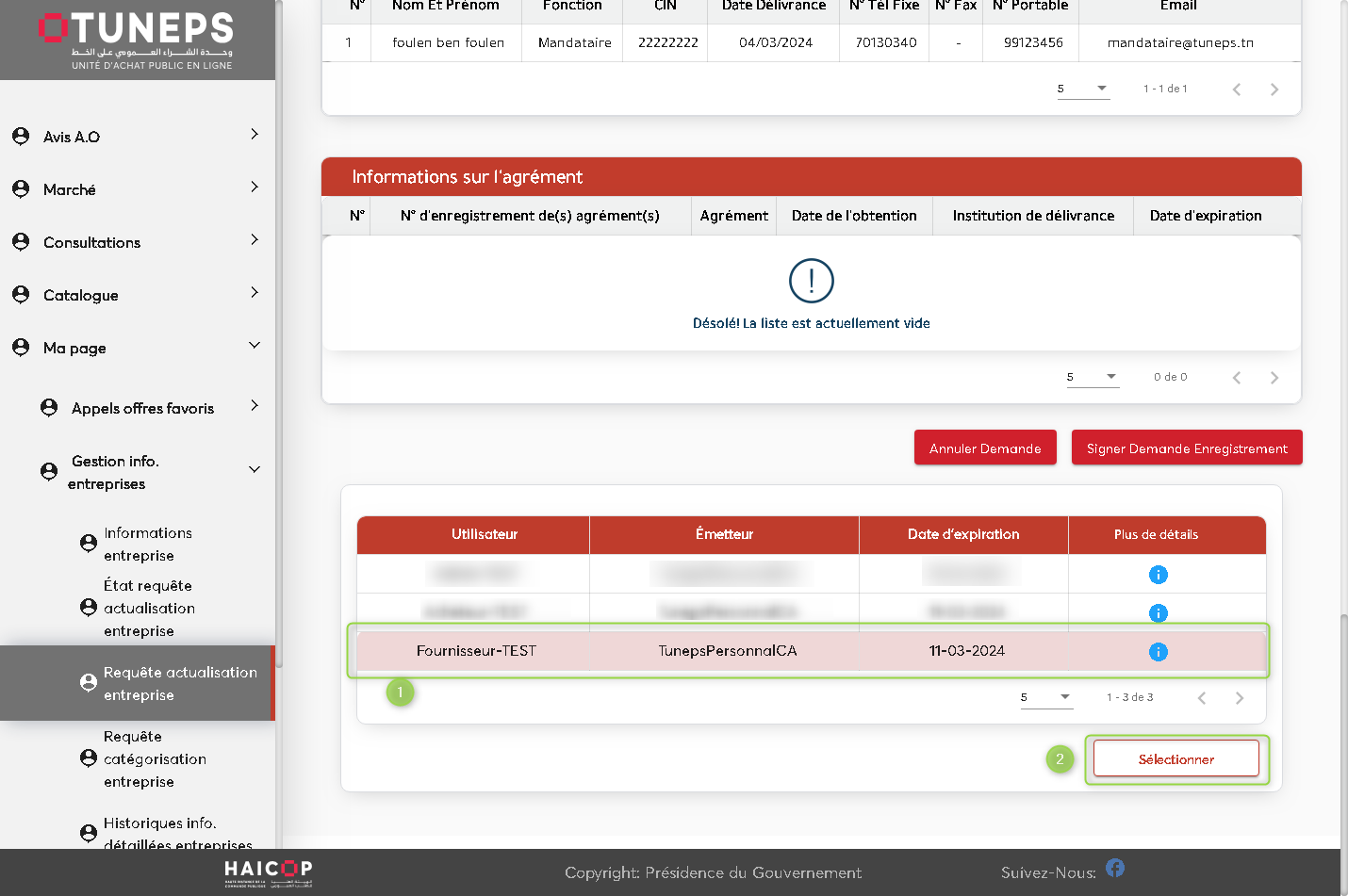Click info icon in first certificate row
The width and height of the screenshot is (1348, 896).
tap(1158, 575)
